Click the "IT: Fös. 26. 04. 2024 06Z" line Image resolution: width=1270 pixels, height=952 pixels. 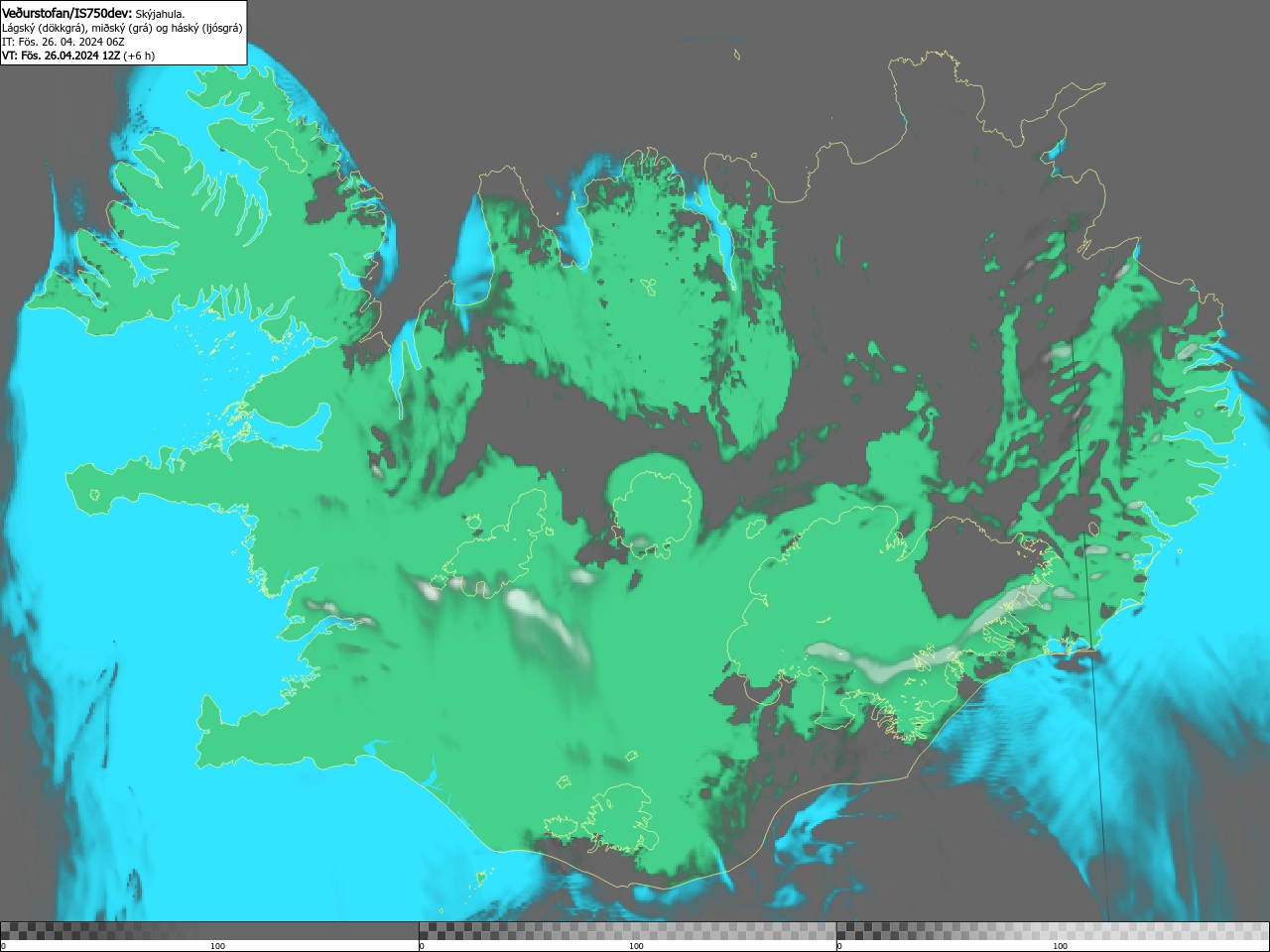[x=63, y=42]
